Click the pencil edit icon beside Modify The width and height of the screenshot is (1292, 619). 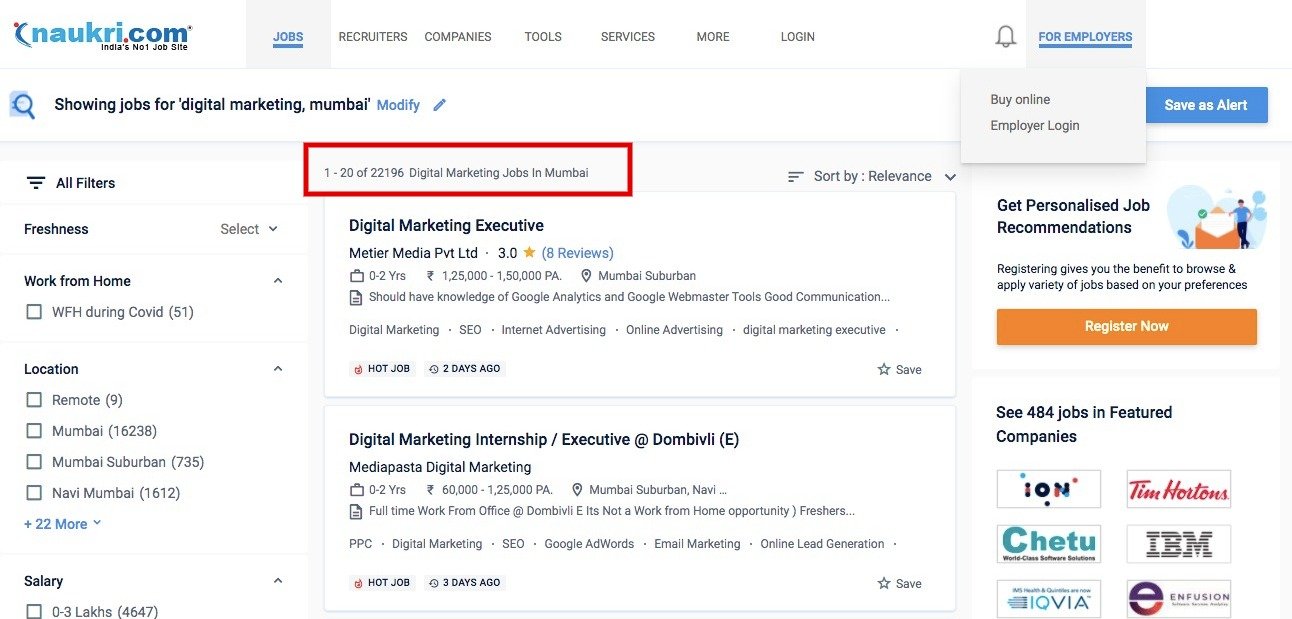coord(439,105)
